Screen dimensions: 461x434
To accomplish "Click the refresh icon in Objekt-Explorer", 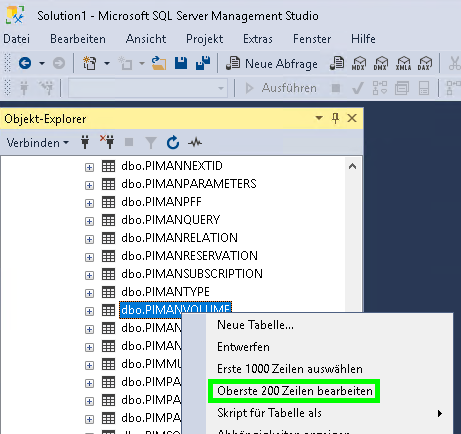I will tap(173, 143).
